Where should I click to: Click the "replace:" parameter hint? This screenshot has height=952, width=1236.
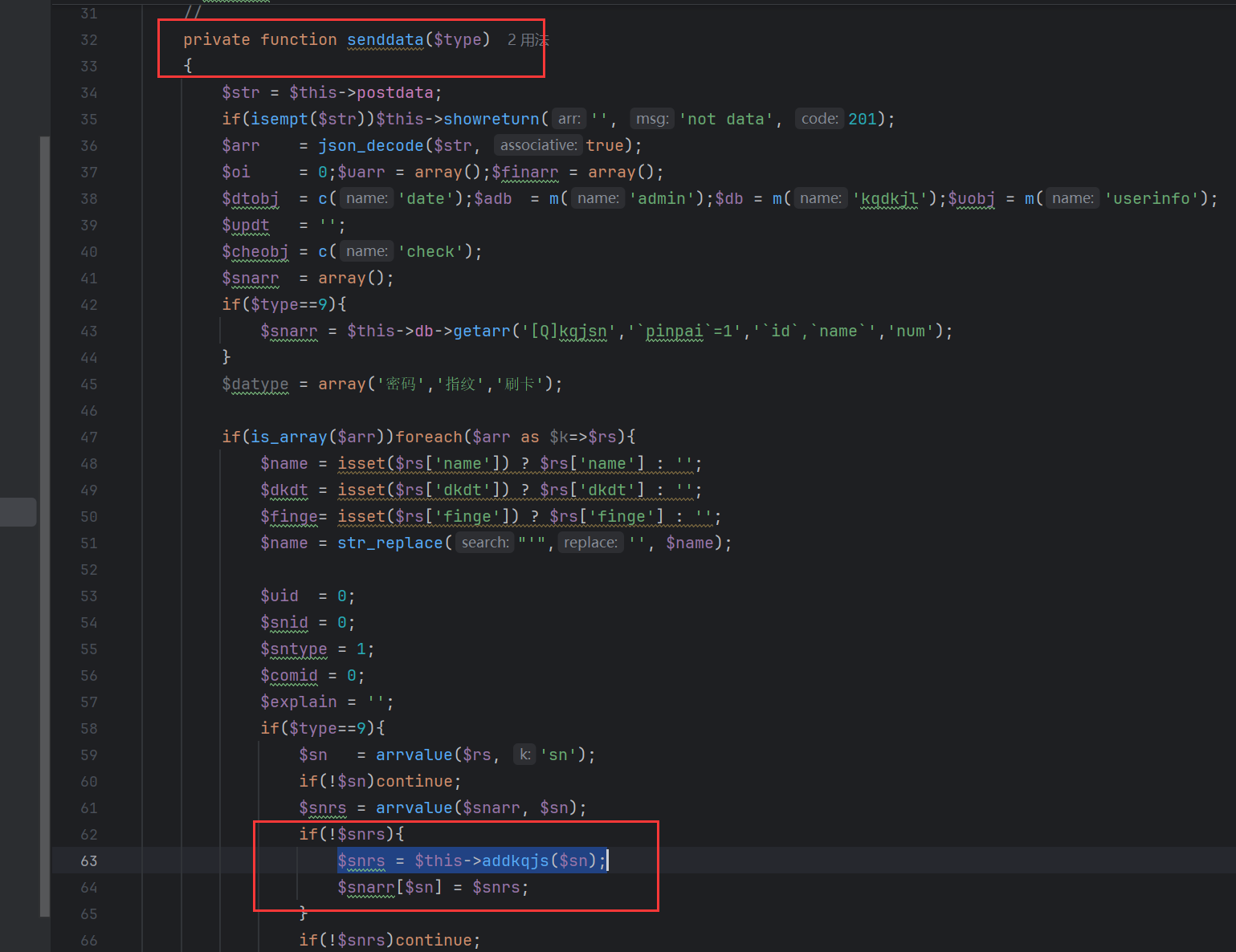pos(590,543)
